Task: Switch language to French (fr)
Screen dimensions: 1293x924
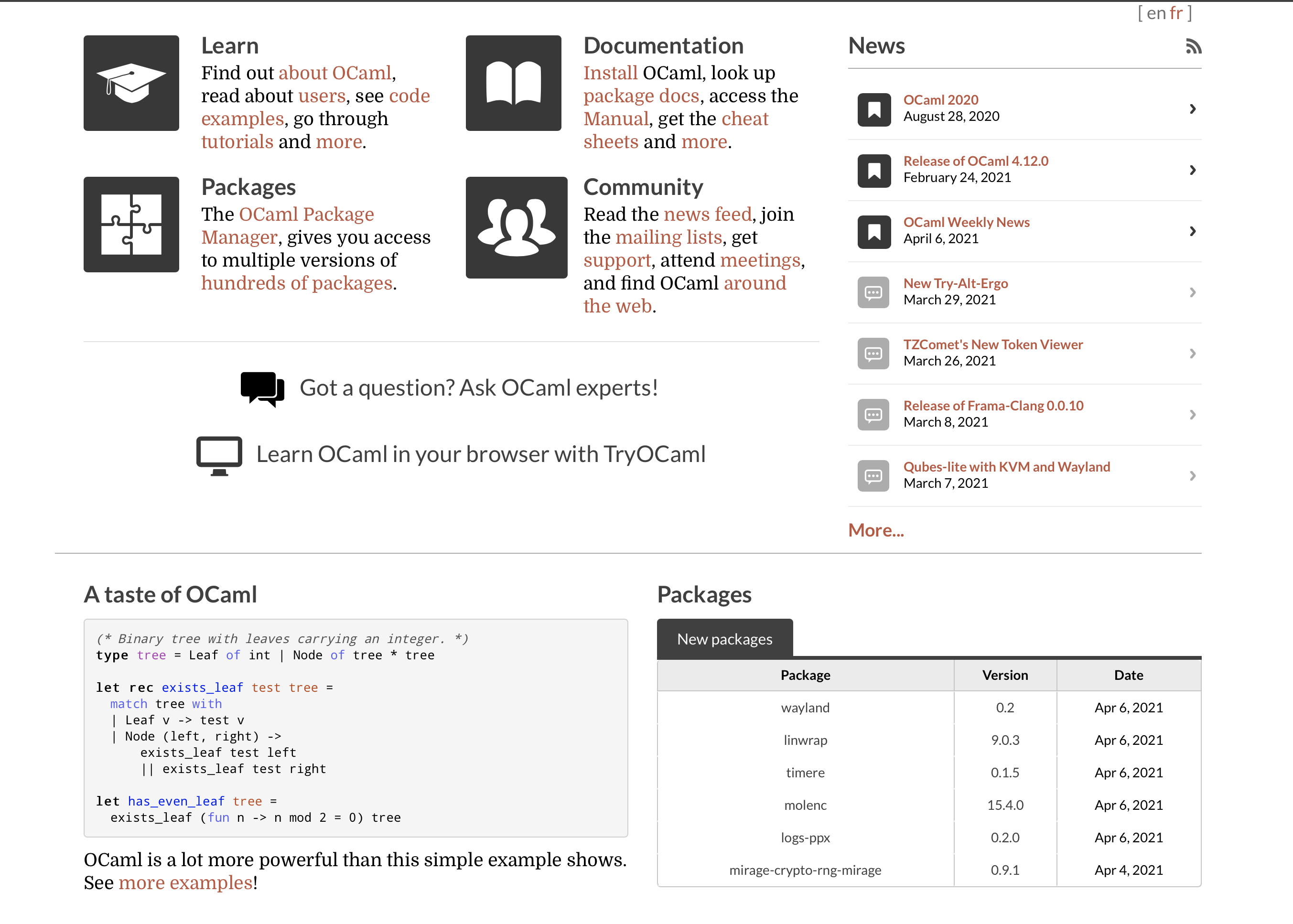Action: click(x=1176, y=13)
